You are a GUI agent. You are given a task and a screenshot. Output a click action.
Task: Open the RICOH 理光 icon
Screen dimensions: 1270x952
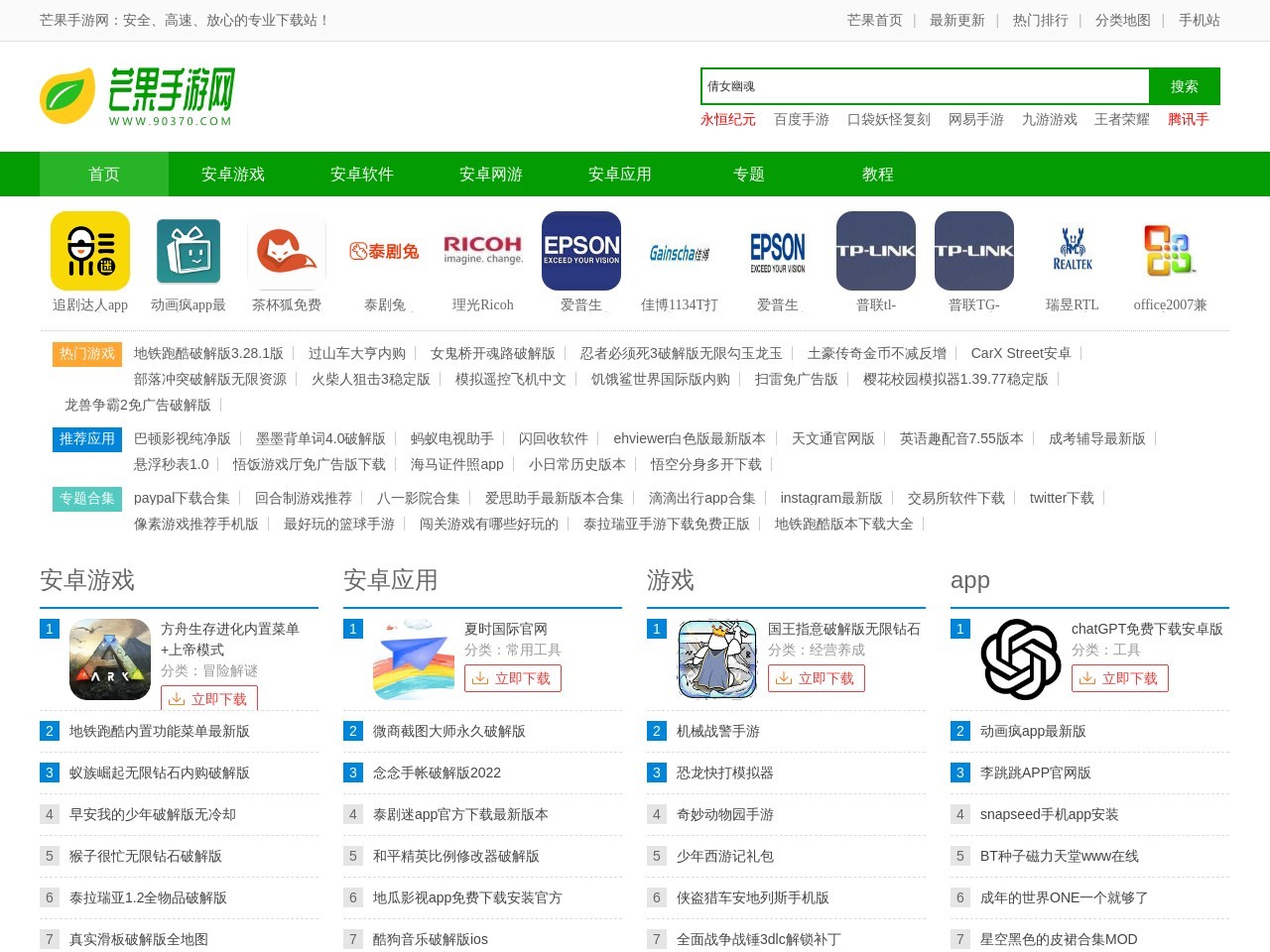tap(483, 251)
